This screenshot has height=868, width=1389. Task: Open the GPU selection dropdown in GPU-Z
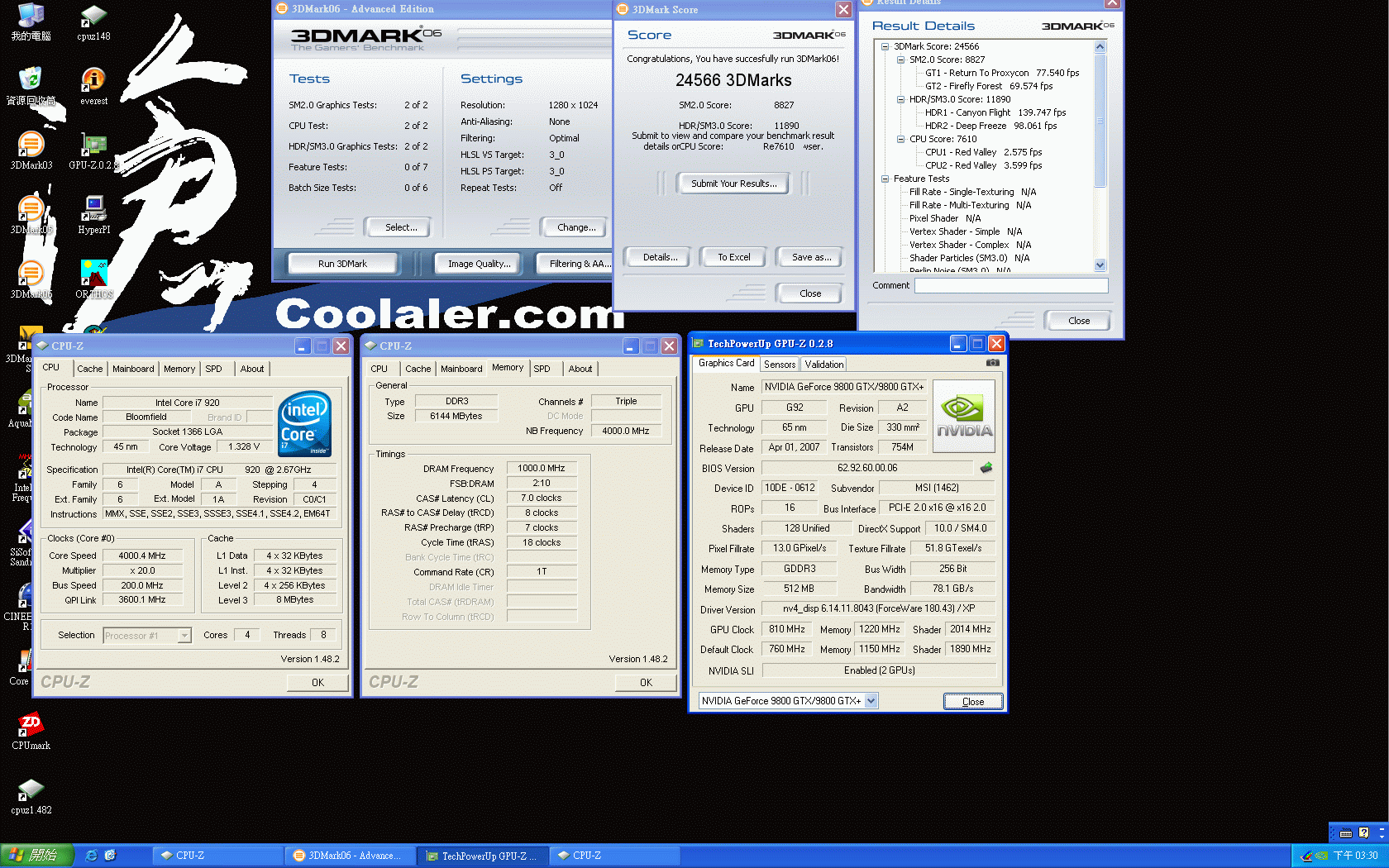pyautogui.click(x=871, y=701)
